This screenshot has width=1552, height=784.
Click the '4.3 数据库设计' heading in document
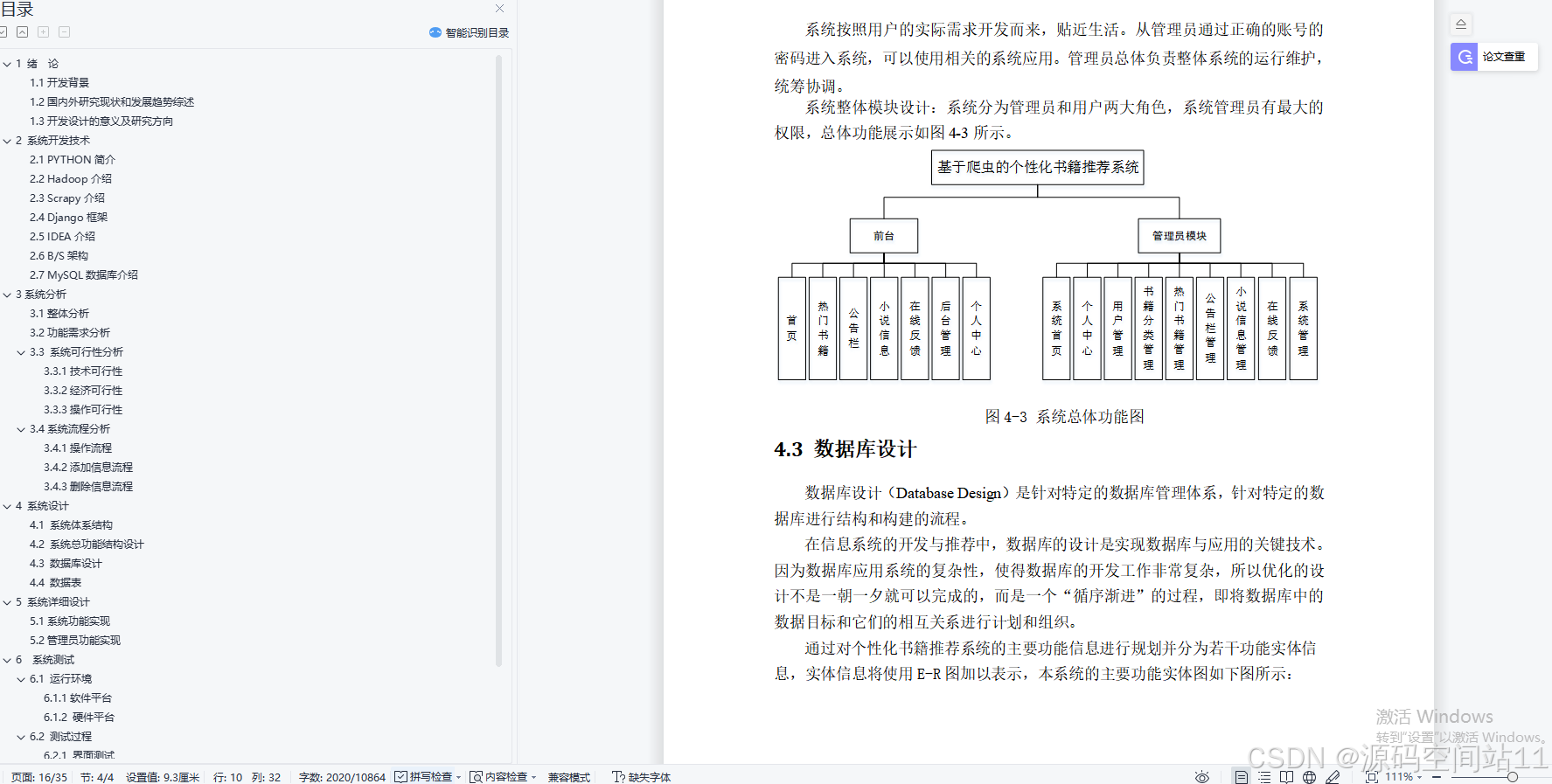[845, 449]
